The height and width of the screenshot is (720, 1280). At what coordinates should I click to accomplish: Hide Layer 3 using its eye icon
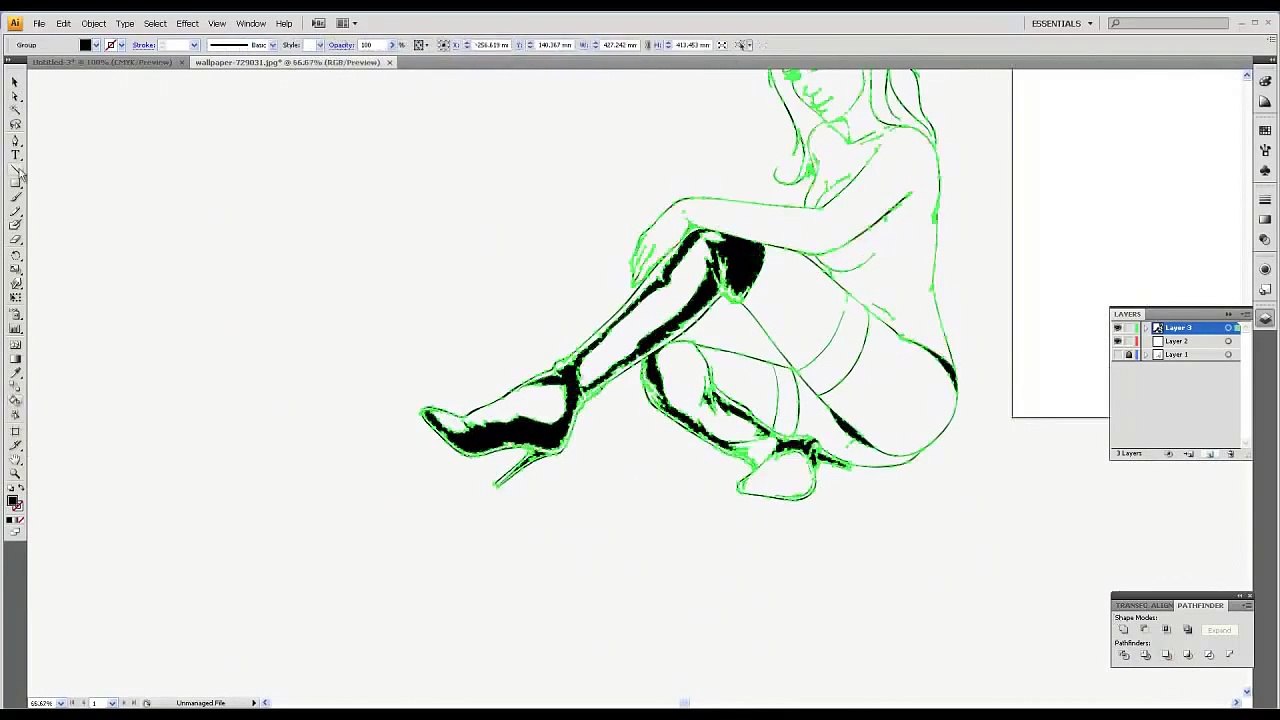click(1118, 328)
